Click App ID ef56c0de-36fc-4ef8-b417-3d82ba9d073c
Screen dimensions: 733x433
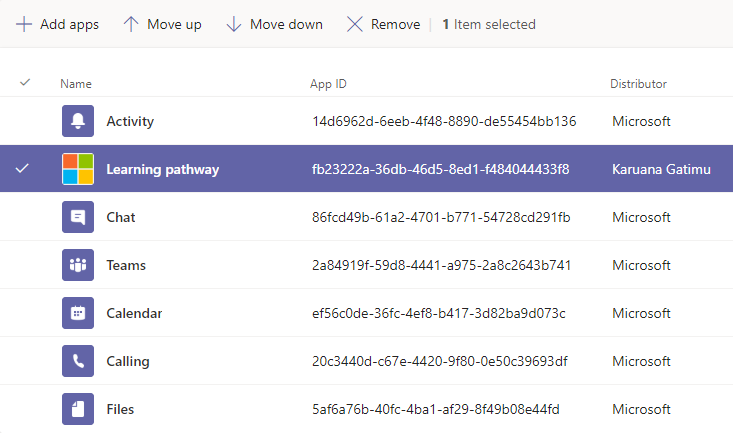point(438,313)
